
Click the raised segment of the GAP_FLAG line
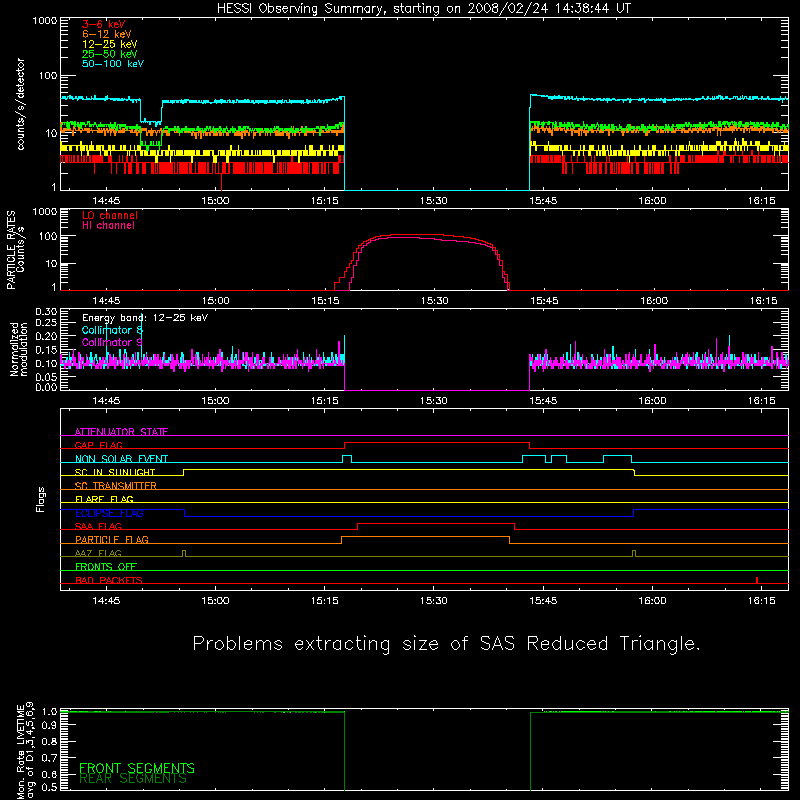437,443
